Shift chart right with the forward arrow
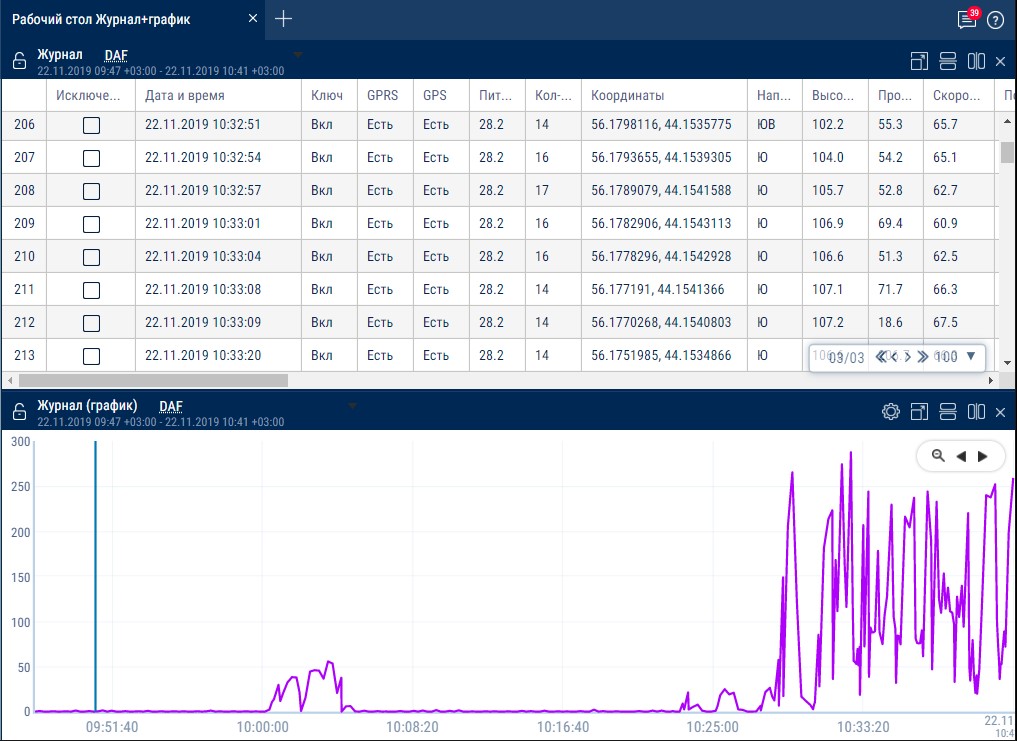 click(x=983, y=456)
